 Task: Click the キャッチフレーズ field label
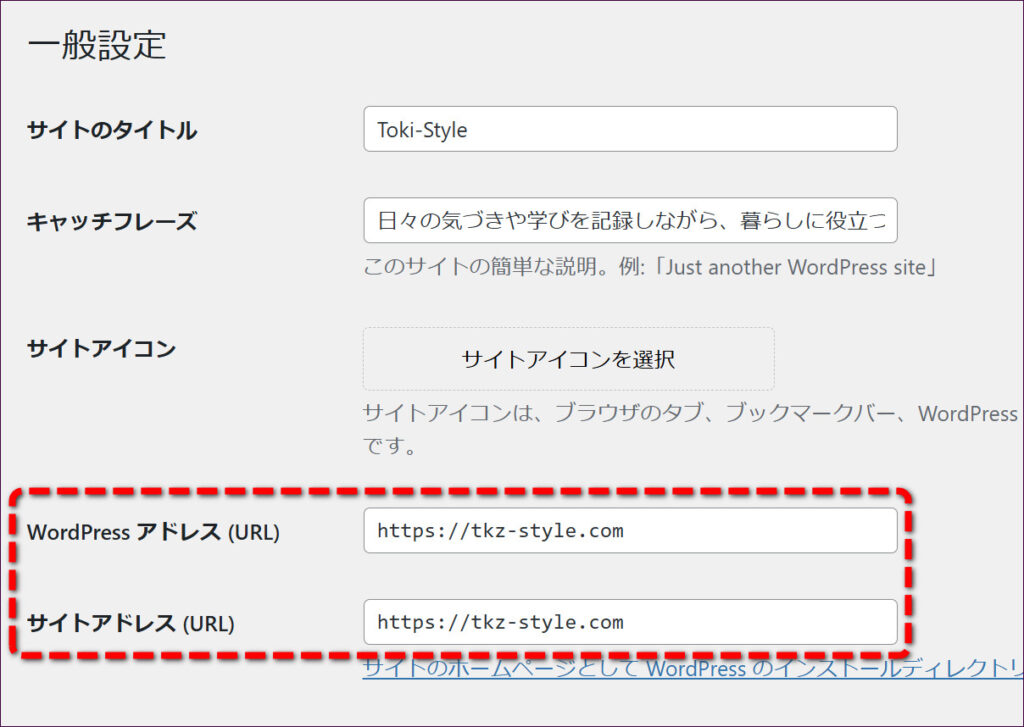pos(112,221)
